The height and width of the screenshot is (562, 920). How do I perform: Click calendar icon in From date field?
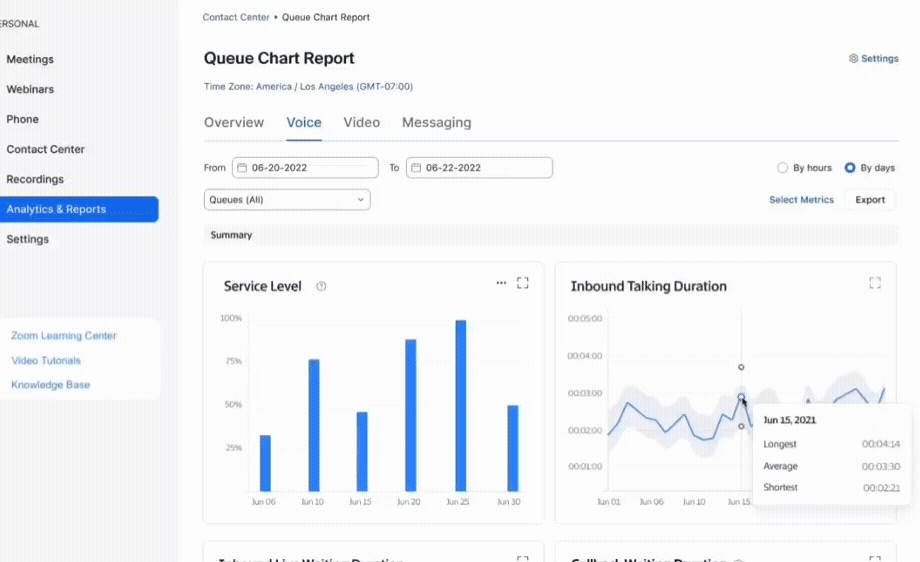tap(242, 168)
